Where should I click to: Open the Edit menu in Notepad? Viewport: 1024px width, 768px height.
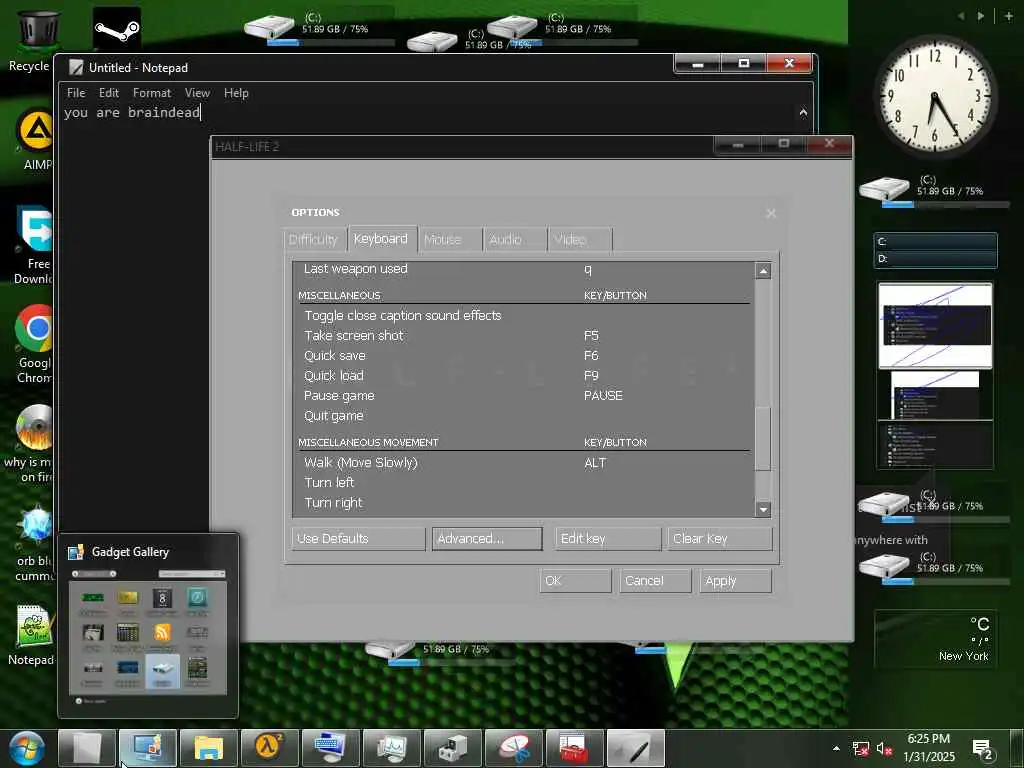click(109, 93)
